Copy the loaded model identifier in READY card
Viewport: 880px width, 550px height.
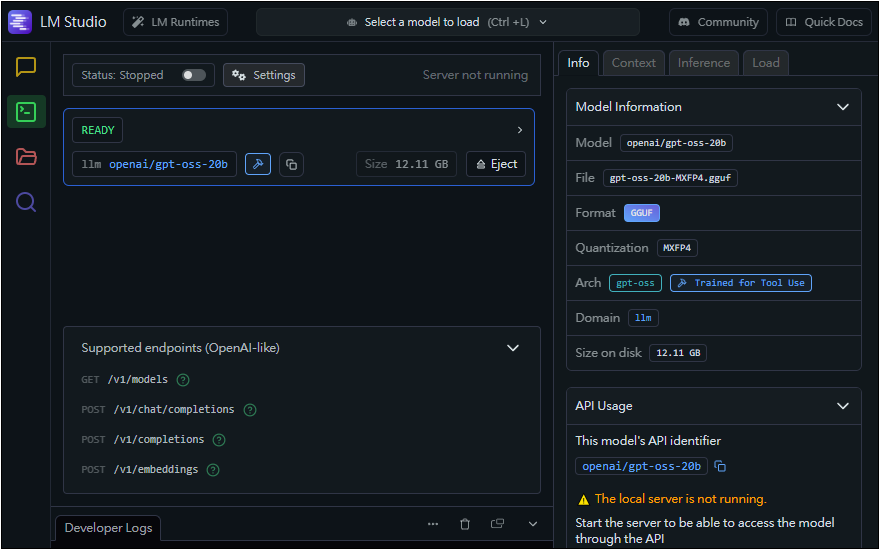(x=291, y=164)
